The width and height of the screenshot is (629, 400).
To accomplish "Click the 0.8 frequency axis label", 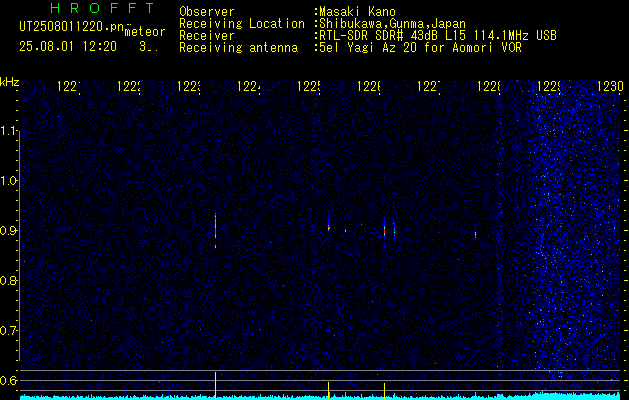I will [9, 280].
